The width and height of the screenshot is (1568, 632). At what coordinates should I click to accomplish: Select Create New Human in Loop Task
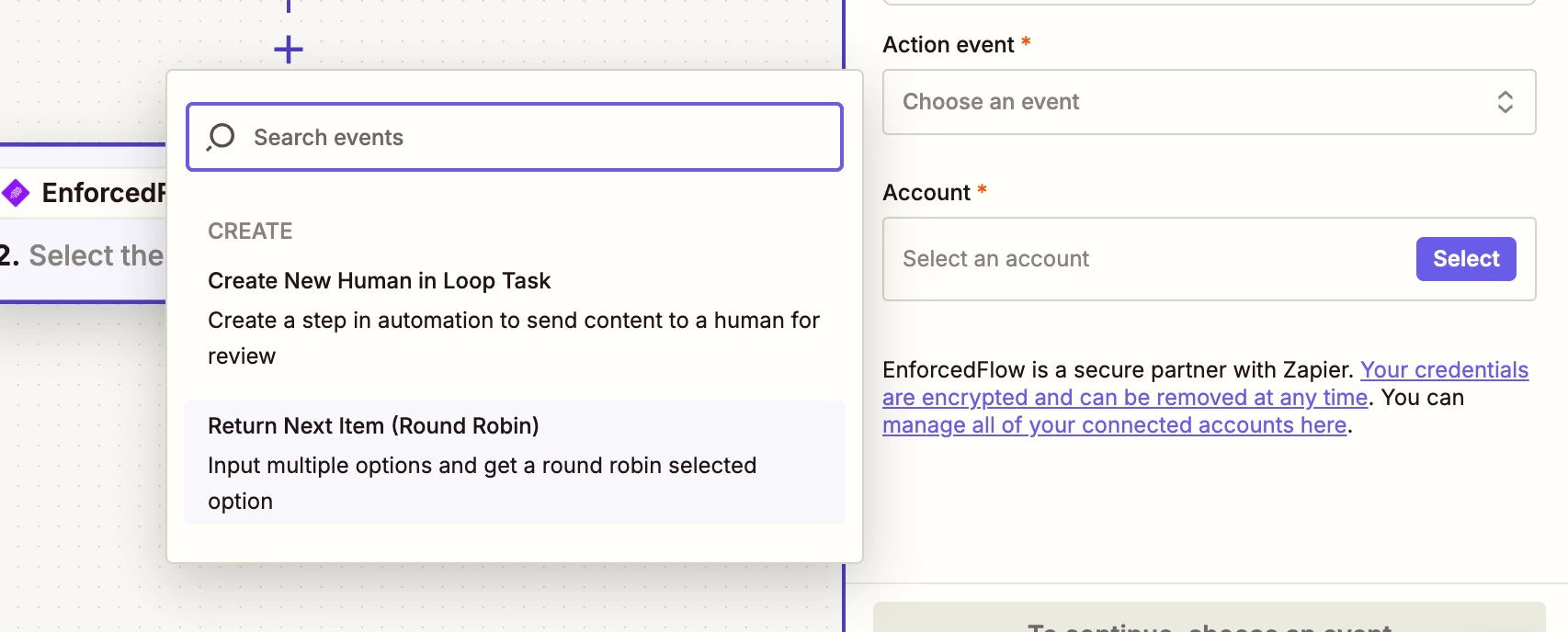tap(515, 318)
